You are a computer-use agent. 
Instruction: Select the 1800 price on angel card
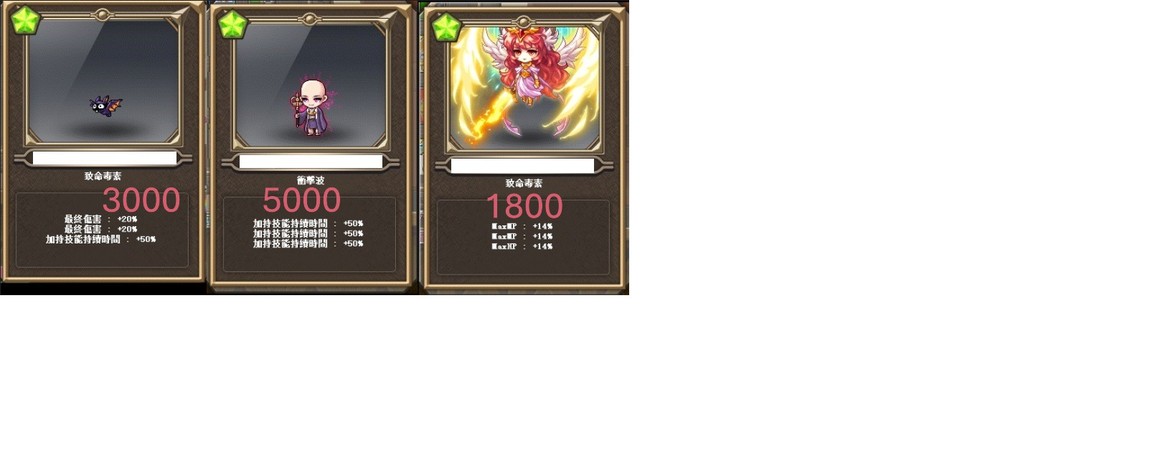tap(524, 206)
